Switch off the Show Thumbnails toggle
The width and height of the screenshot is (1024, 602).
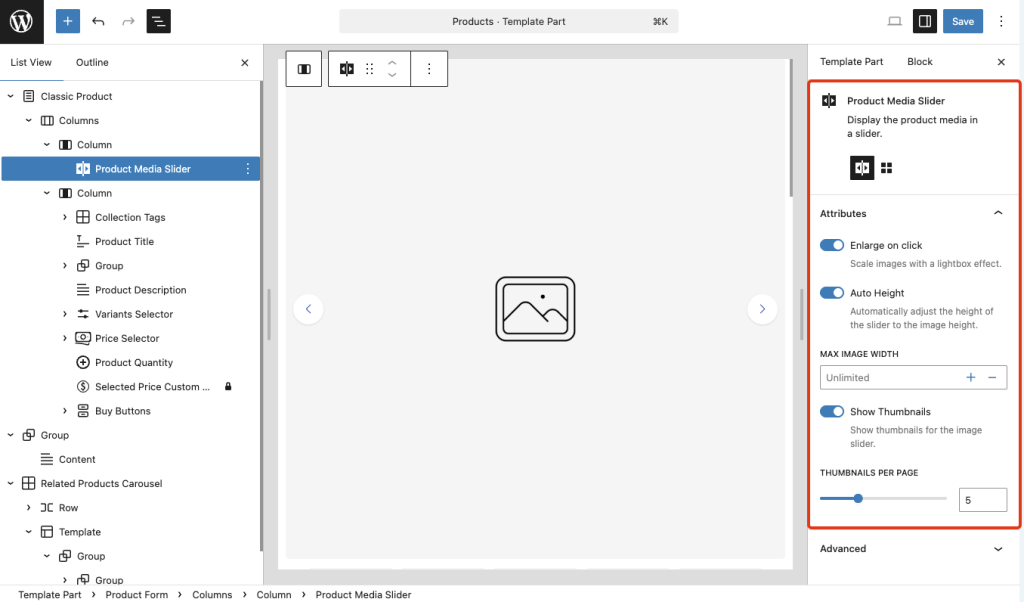tap(832, 412)
